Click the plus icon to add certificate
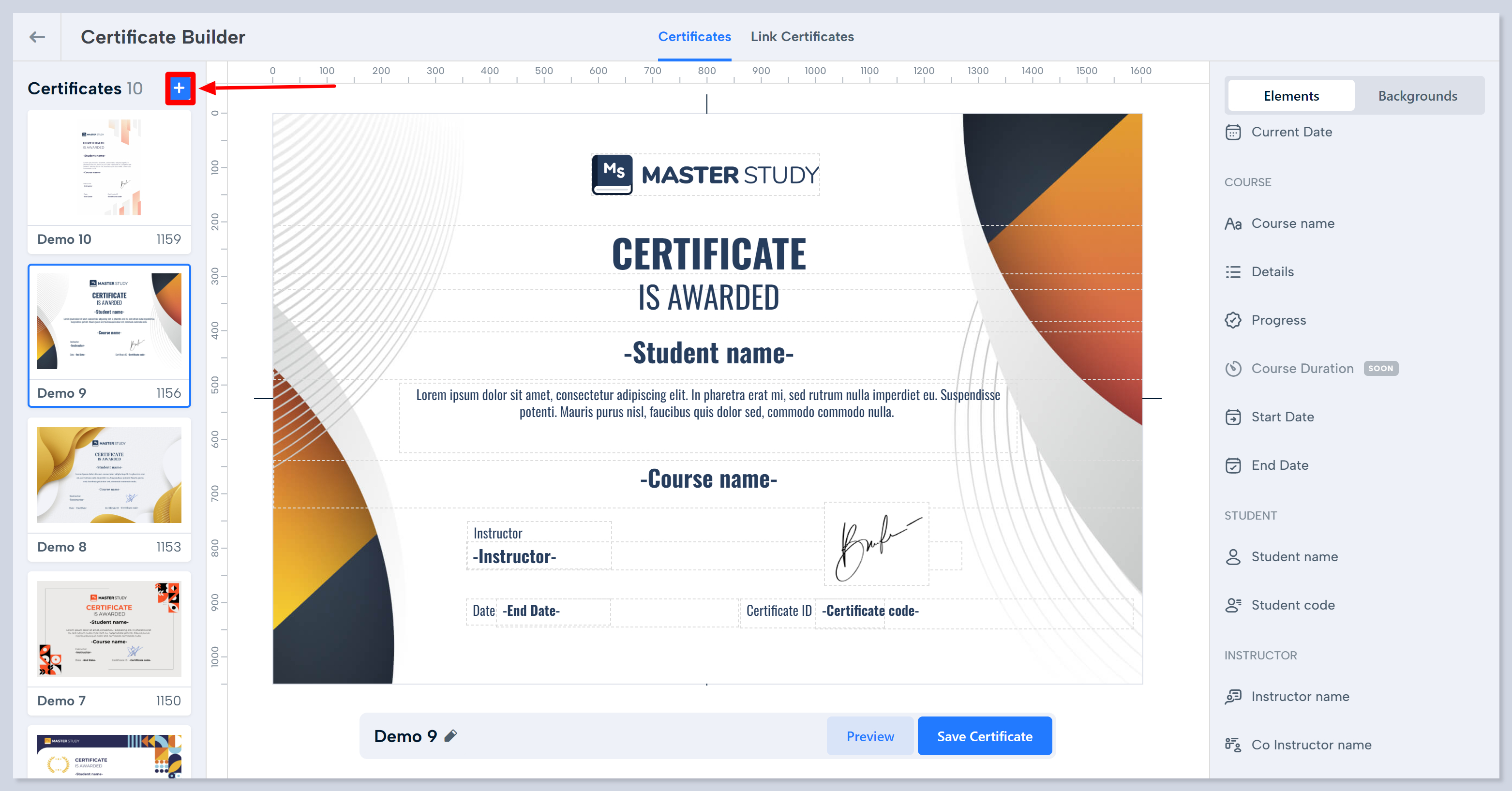 (179, 89)
